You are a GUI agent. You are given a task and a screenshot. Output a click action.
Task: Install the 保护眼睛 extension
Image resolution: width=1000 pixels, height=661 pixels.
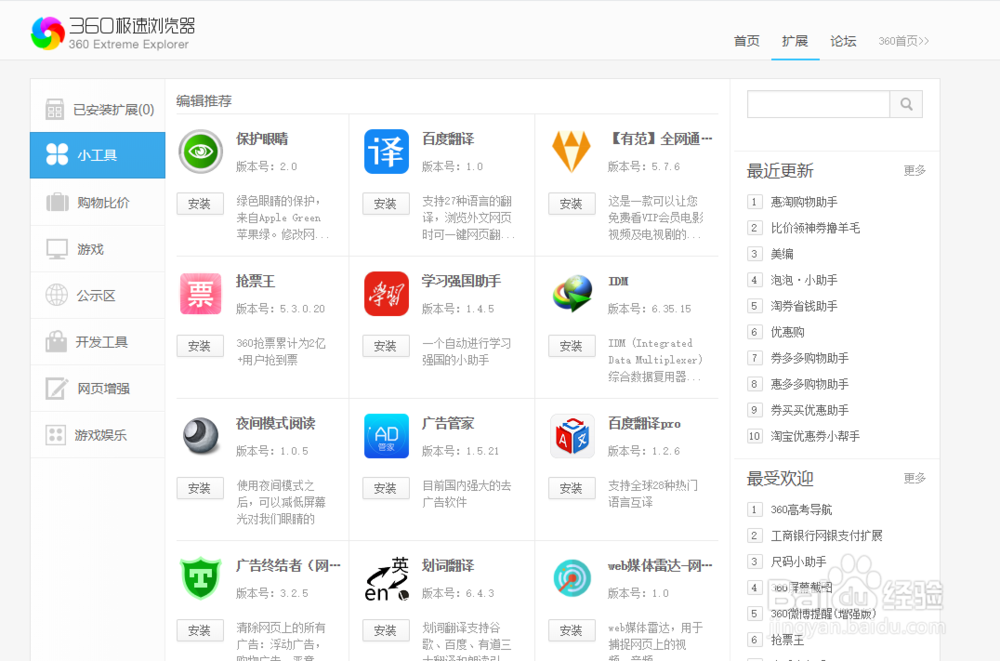pos(200,204)
